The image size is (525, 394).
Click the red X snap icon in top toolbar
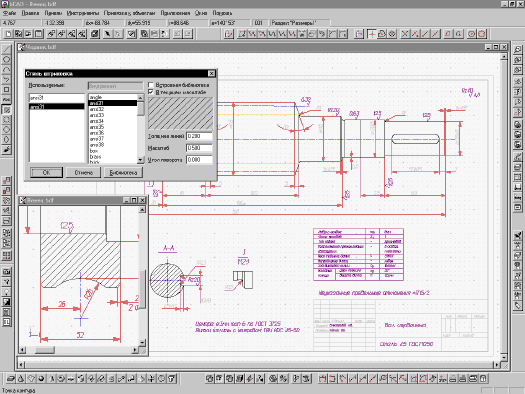[405, 34]
